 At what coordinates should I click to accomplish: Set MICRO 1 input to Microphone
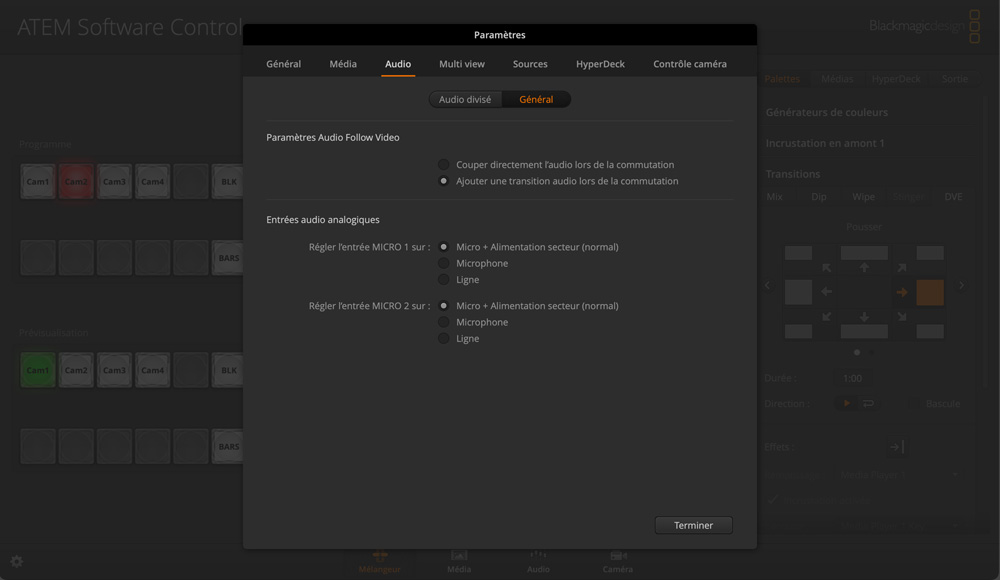[x=444, y=263]
